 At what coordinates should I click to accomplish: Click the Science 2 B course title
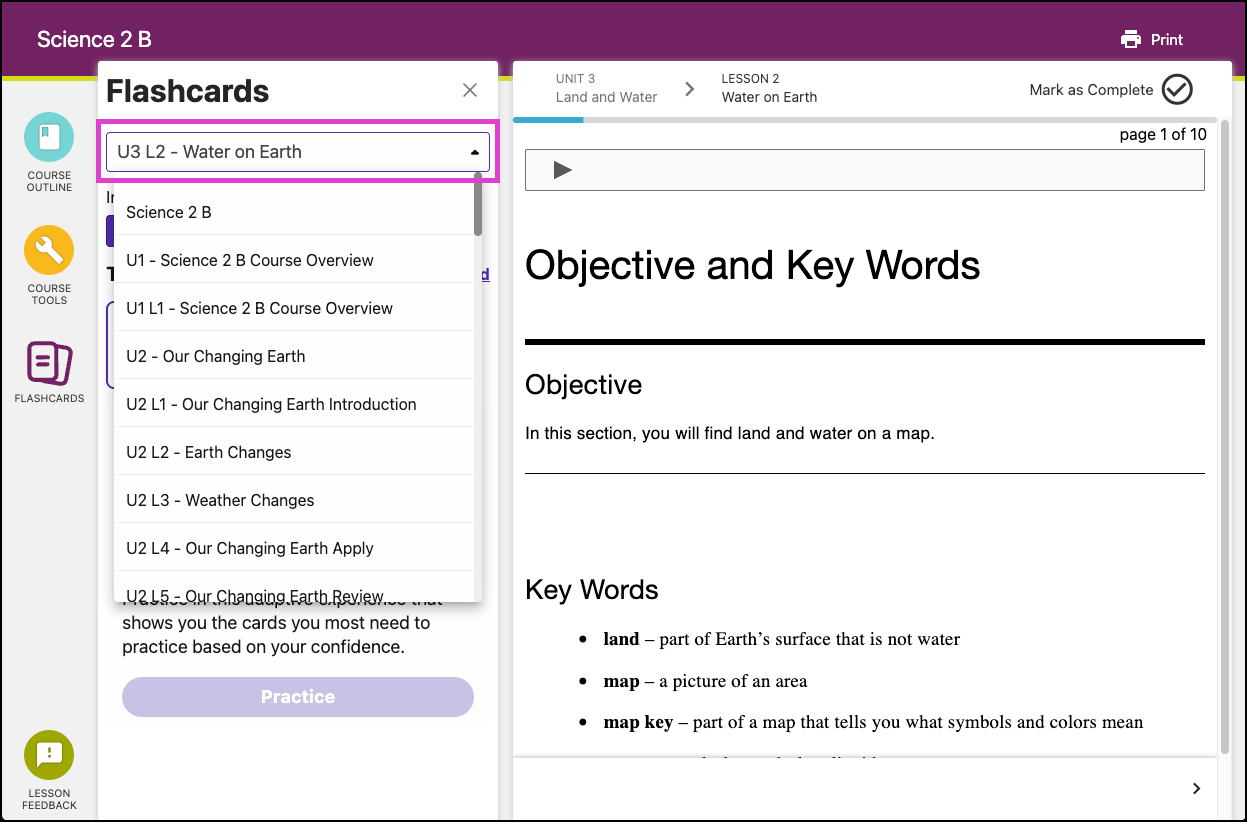[94, 40]
